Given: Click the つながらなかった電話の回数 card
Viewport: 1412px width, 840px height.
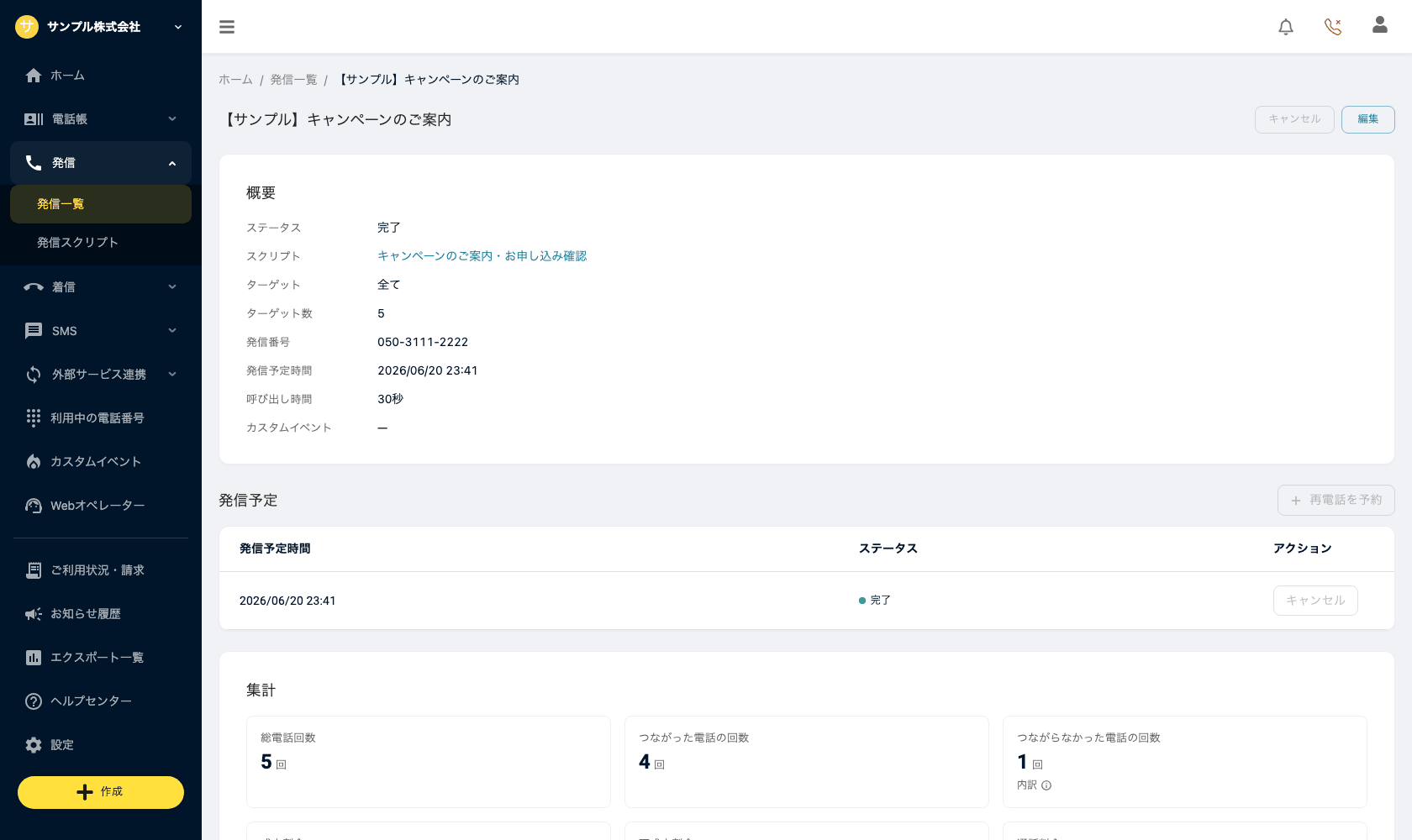Looking at the screenshot, I should point(1185,762).
